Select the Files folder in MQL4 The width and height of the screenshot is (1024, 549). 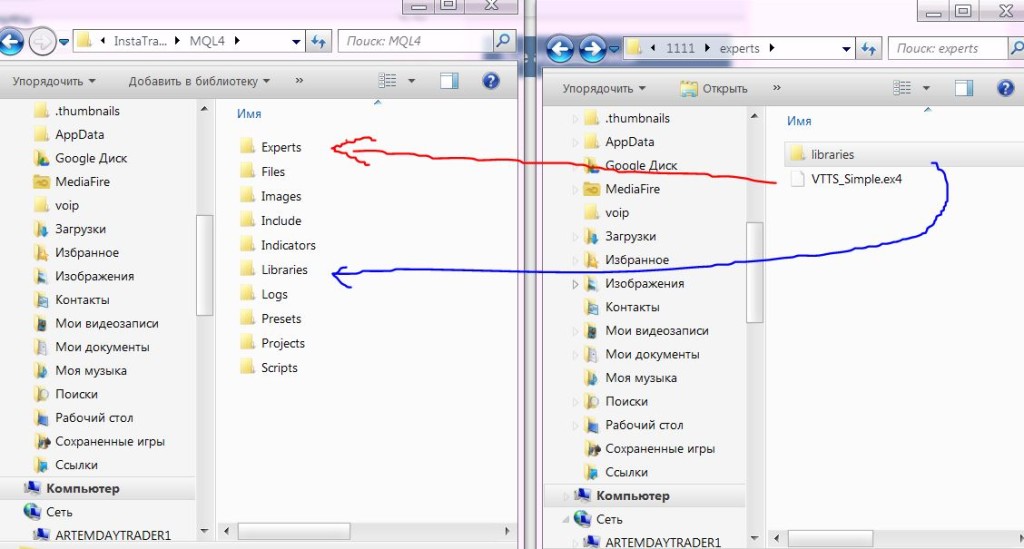click(x=263, y=172)
